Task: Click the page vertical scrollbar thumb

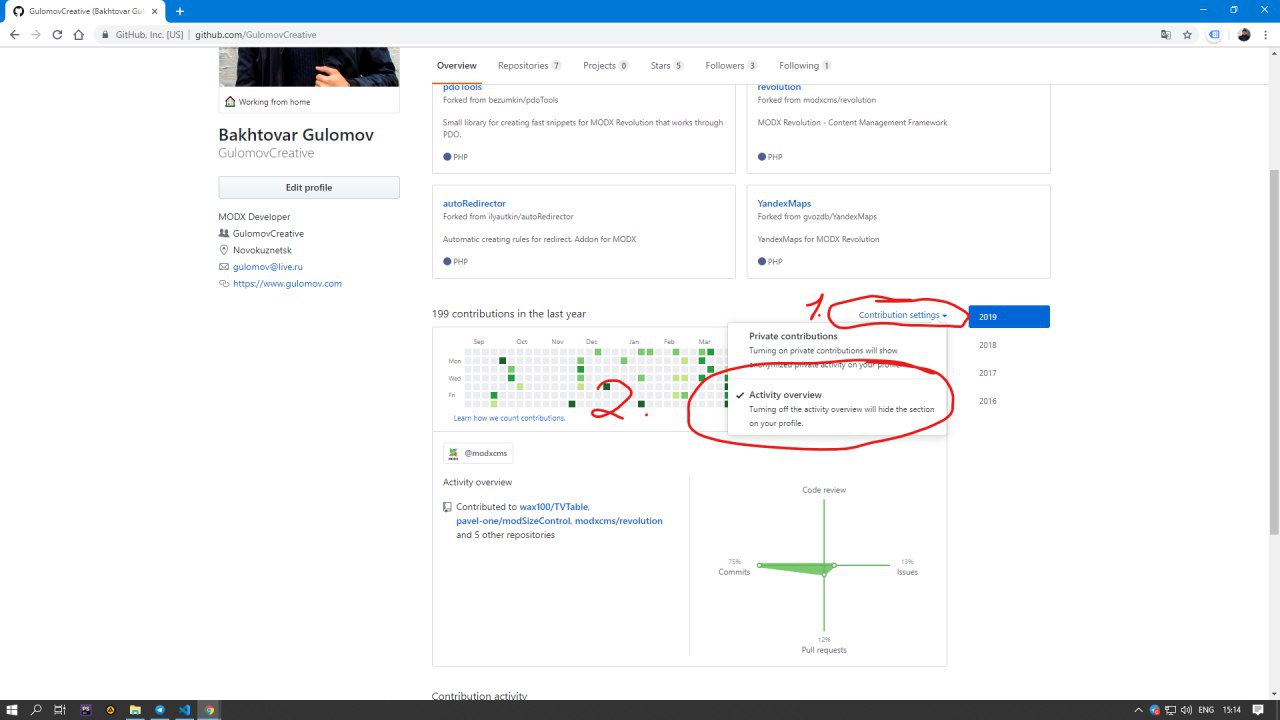Action: pos(1274,354)
